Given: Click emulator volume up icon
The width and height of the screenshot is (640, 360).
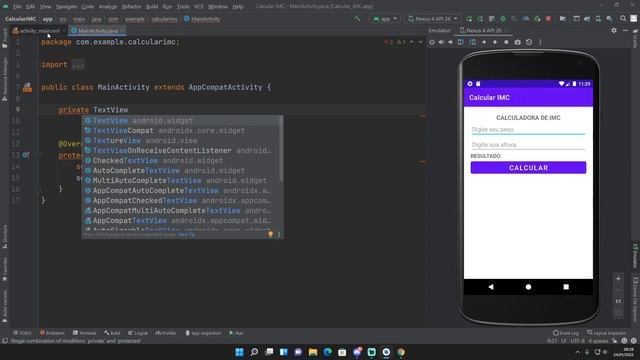Looking at the screenshot, I should pyautogui.click(x=441, y=42).
